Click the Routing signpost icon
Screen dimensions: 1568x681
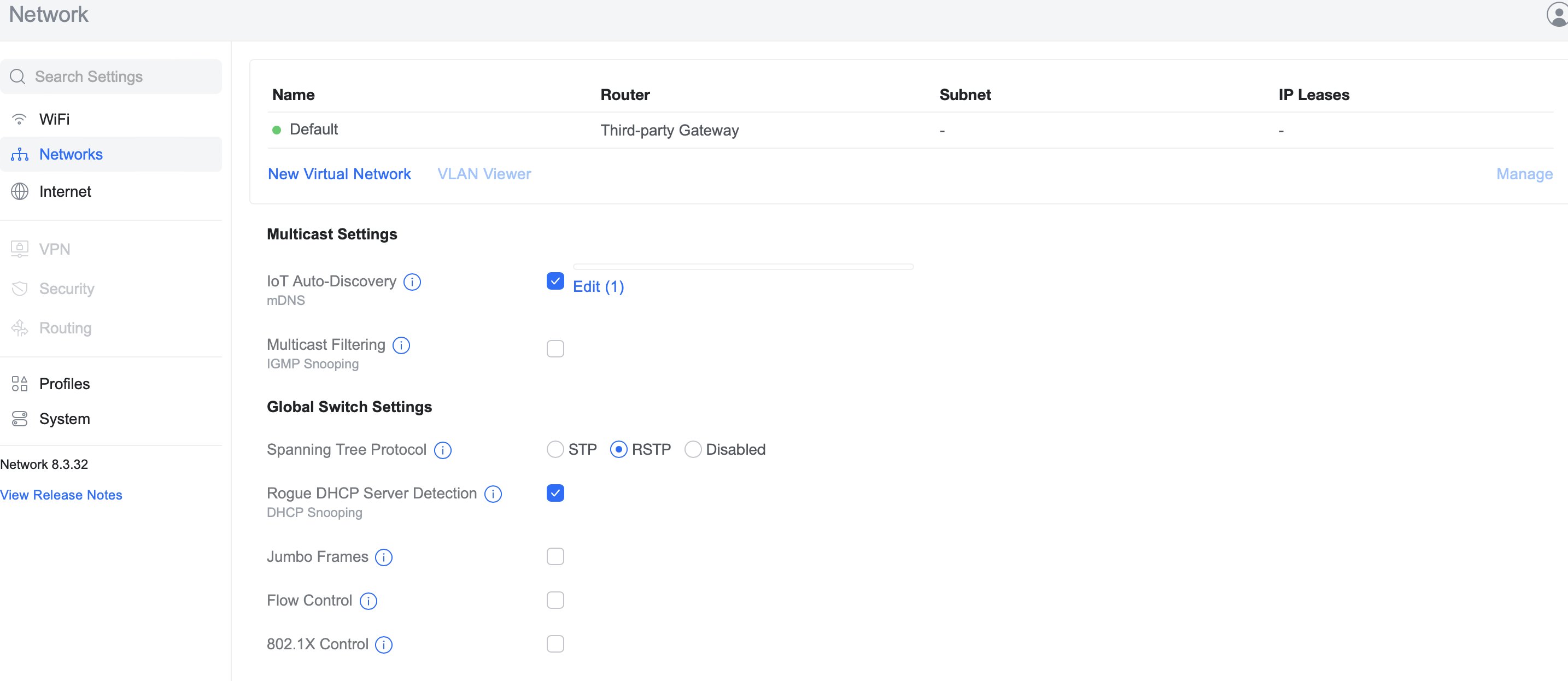(x=20, y=328)
